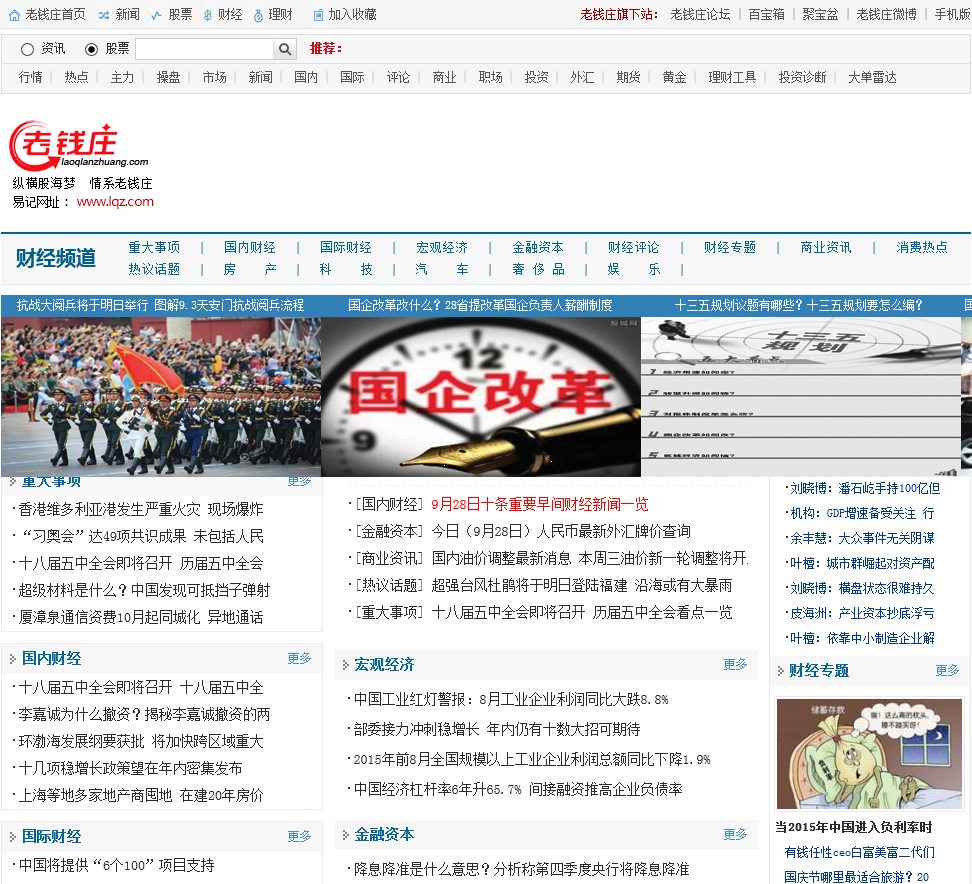Click the news icon beside 新闻
Image resolution: width=972 pixels, height=884 pixels.
point(104,15)
